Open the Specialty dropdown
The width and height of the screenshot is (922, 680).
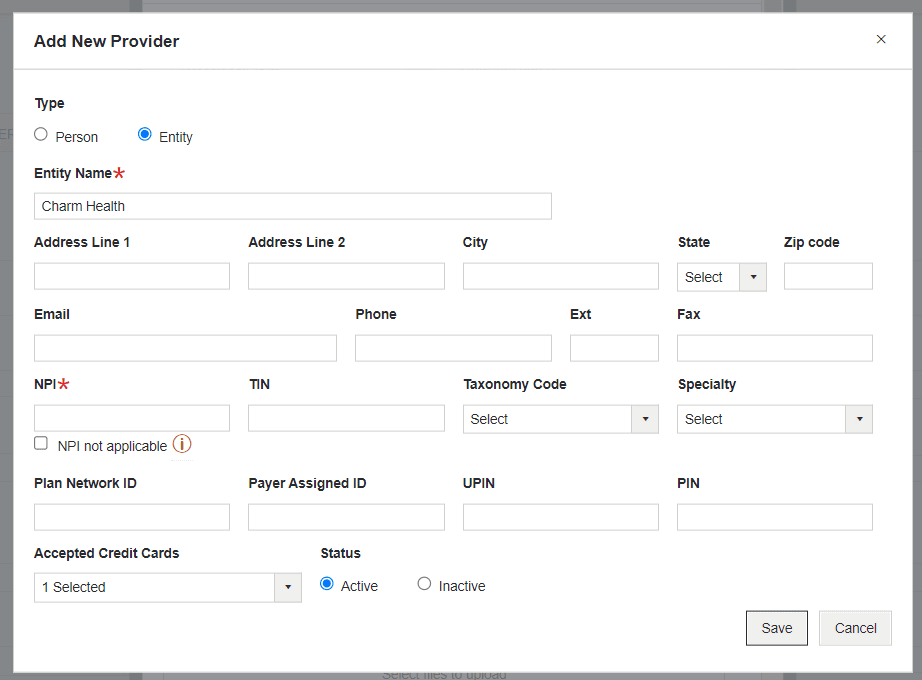(858, 418)
